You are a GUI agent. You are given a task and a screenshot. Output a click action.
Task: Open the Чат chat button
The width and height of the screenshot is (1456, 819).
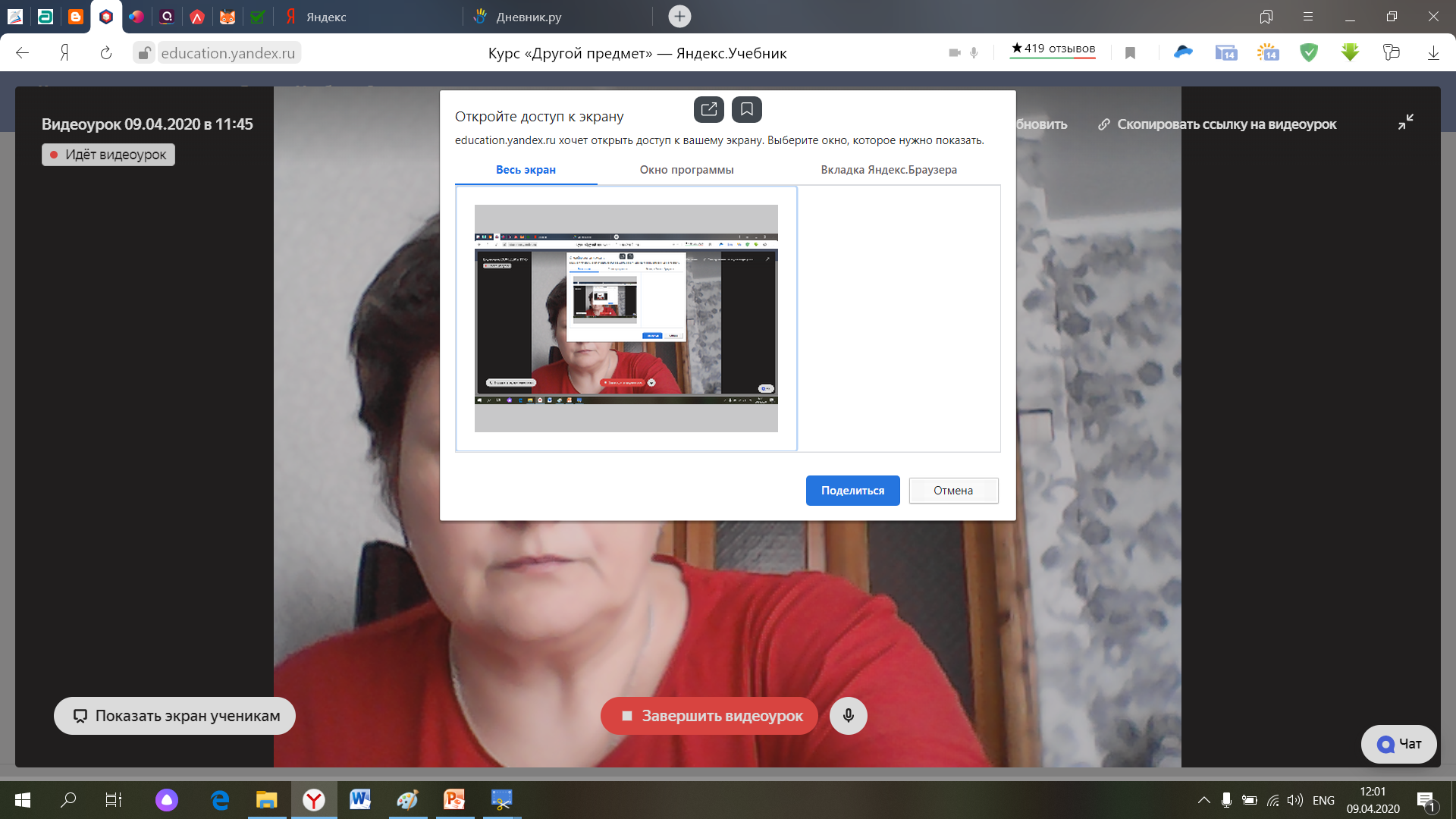[x=1398, y=744]
